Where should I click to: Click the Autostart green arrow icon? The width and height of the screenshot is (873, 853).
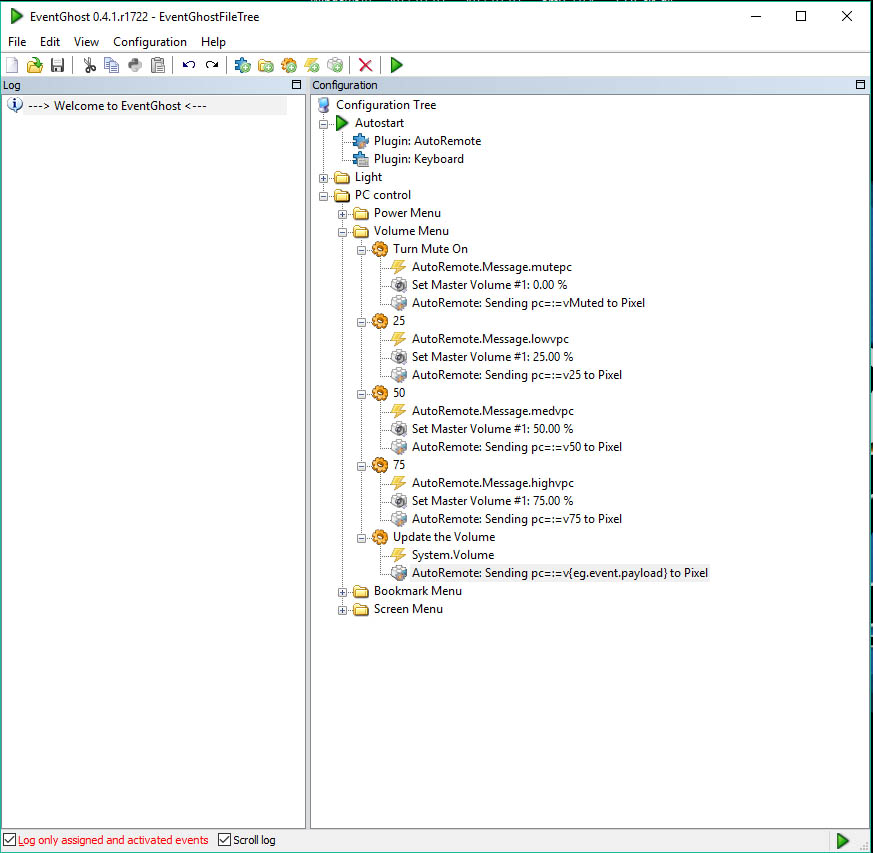(342, 123)
